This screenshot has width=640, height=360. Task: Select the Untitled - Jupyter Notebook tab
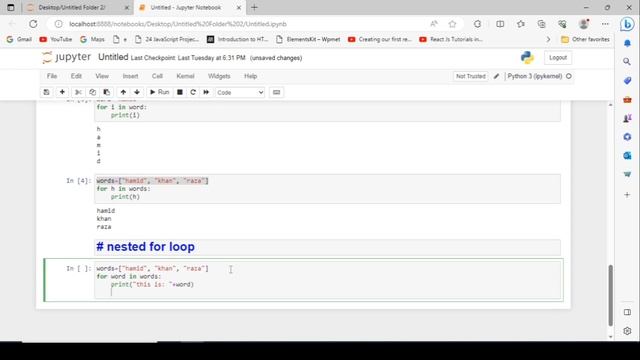tap(186, 7)
